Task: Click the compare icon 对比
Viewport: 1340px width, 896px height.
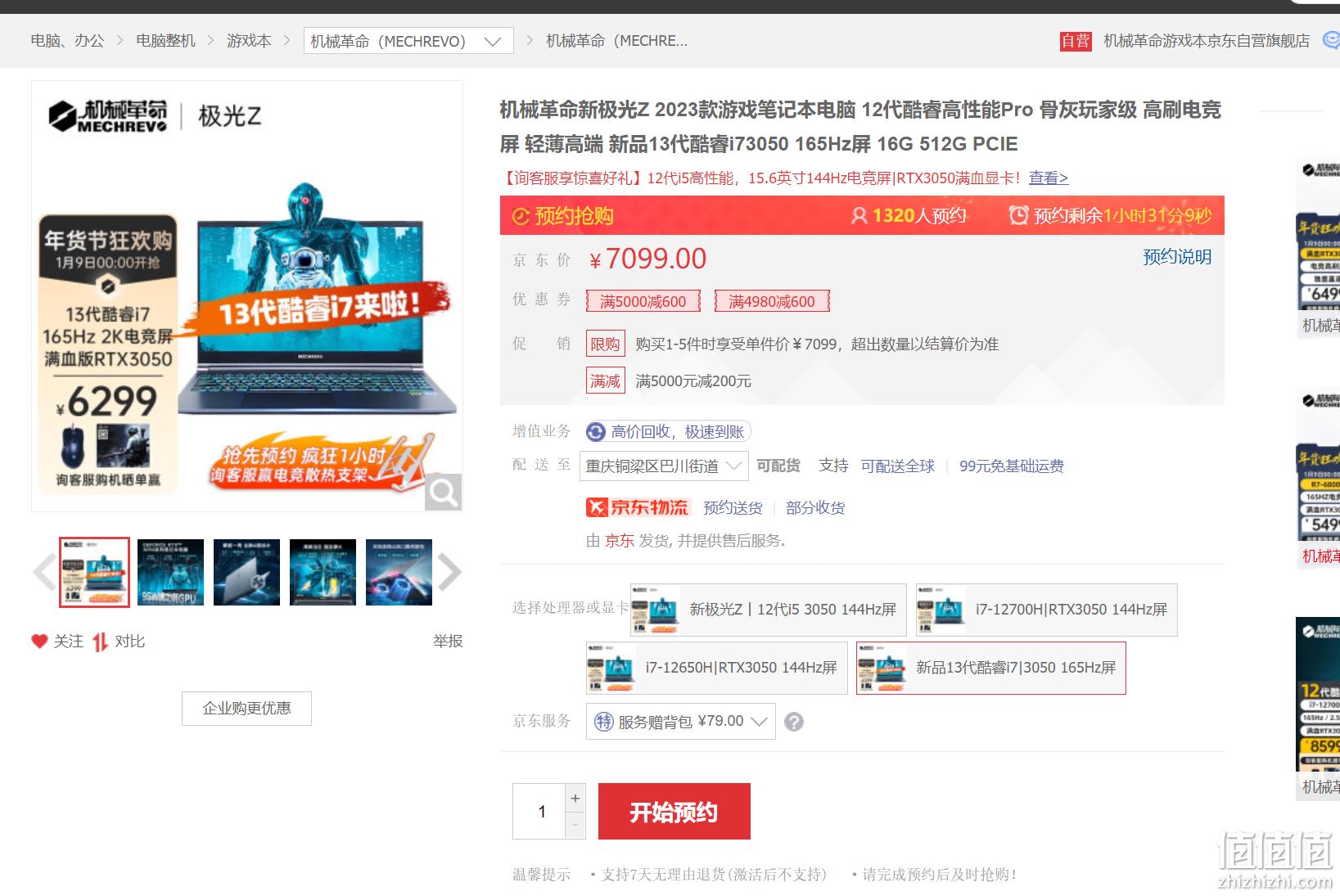Action: (100, 642)
